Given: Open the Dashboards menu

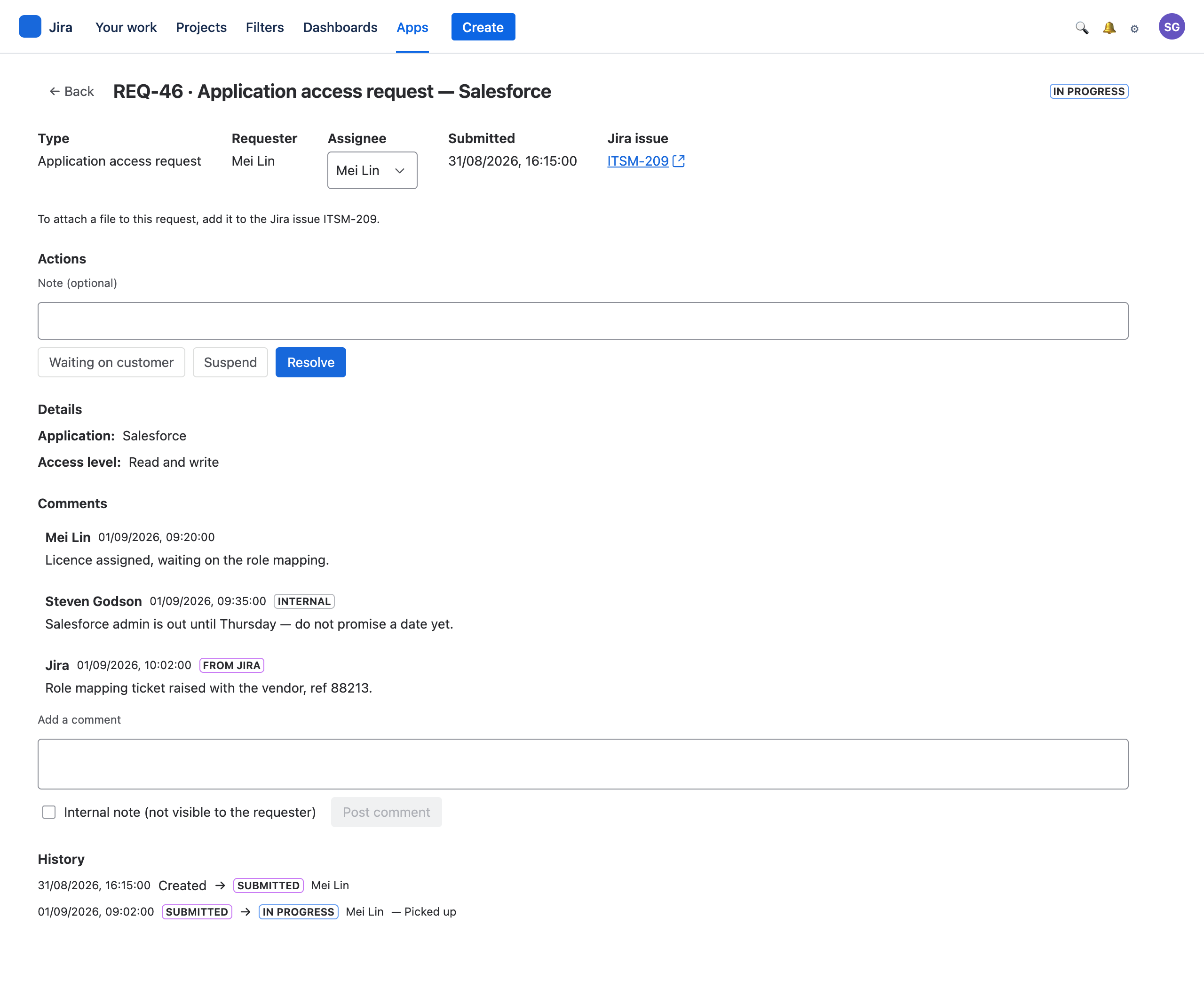Looking at the screenshot, I should coord(340,27).
